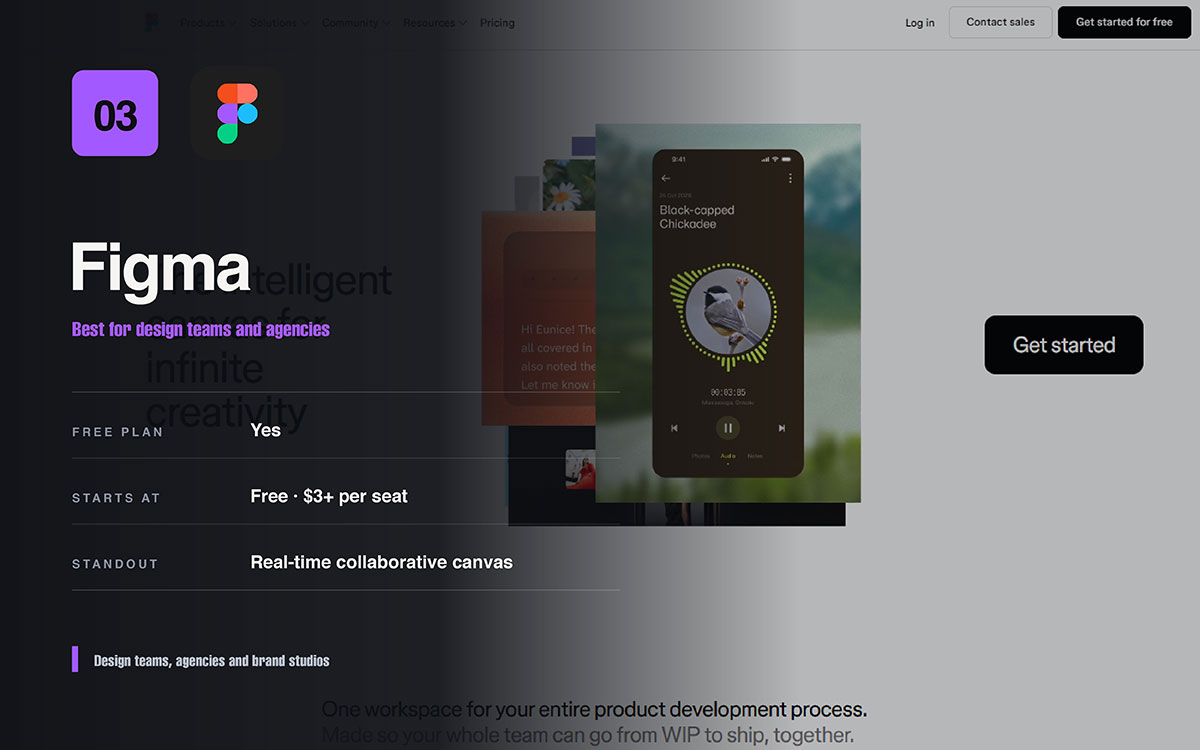Expand the Resources dropdown menu

click(435, 22)
